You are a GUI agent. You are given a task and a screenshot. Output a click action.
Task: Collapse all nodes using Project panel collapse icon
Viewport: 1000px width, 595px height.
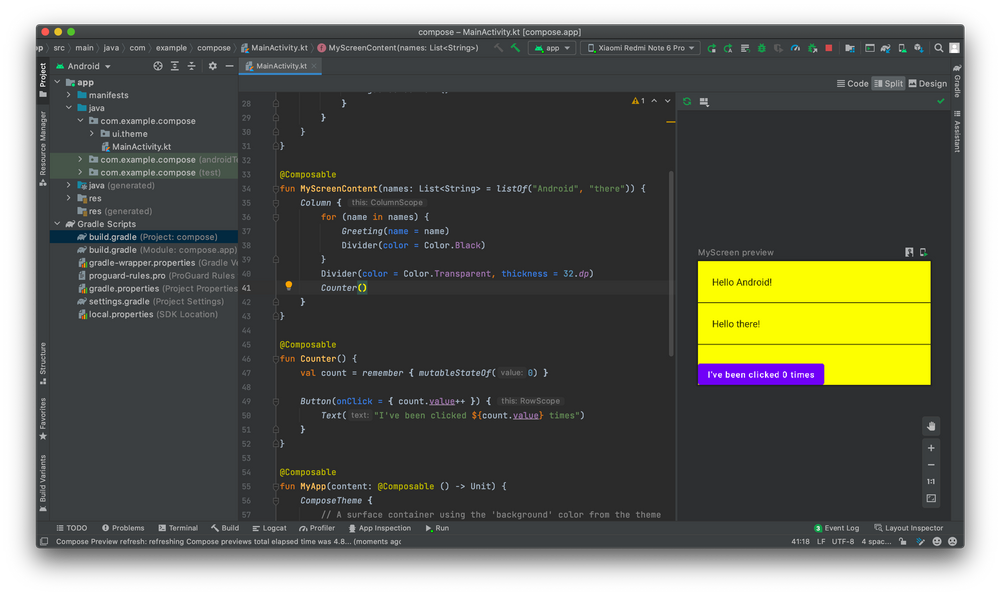[192, 66]
